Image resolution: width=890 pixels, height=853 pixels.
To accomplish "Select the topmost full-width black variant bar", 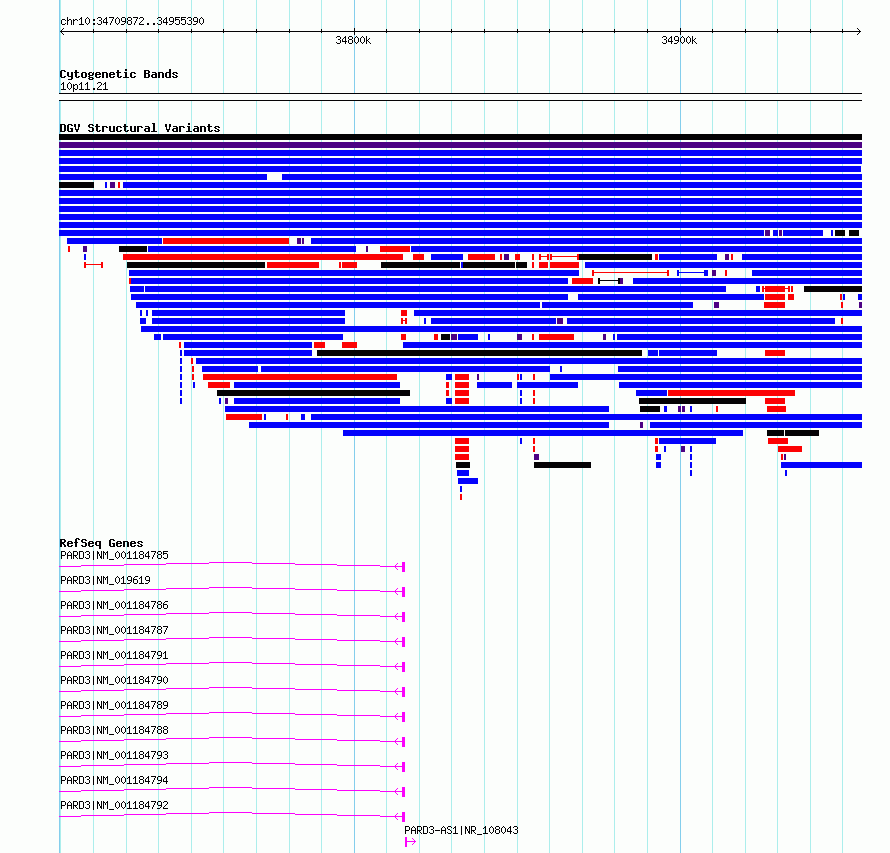I will pos(460,137).
